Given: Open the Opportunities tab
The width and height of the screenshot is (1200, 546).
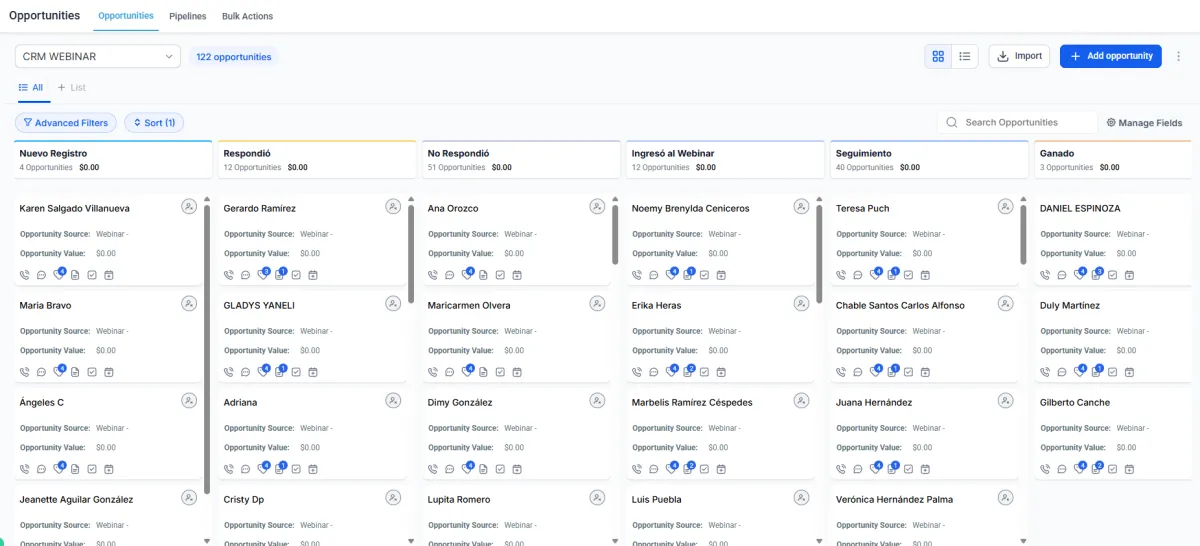Looking at the screenshot, I should (126, 16).
